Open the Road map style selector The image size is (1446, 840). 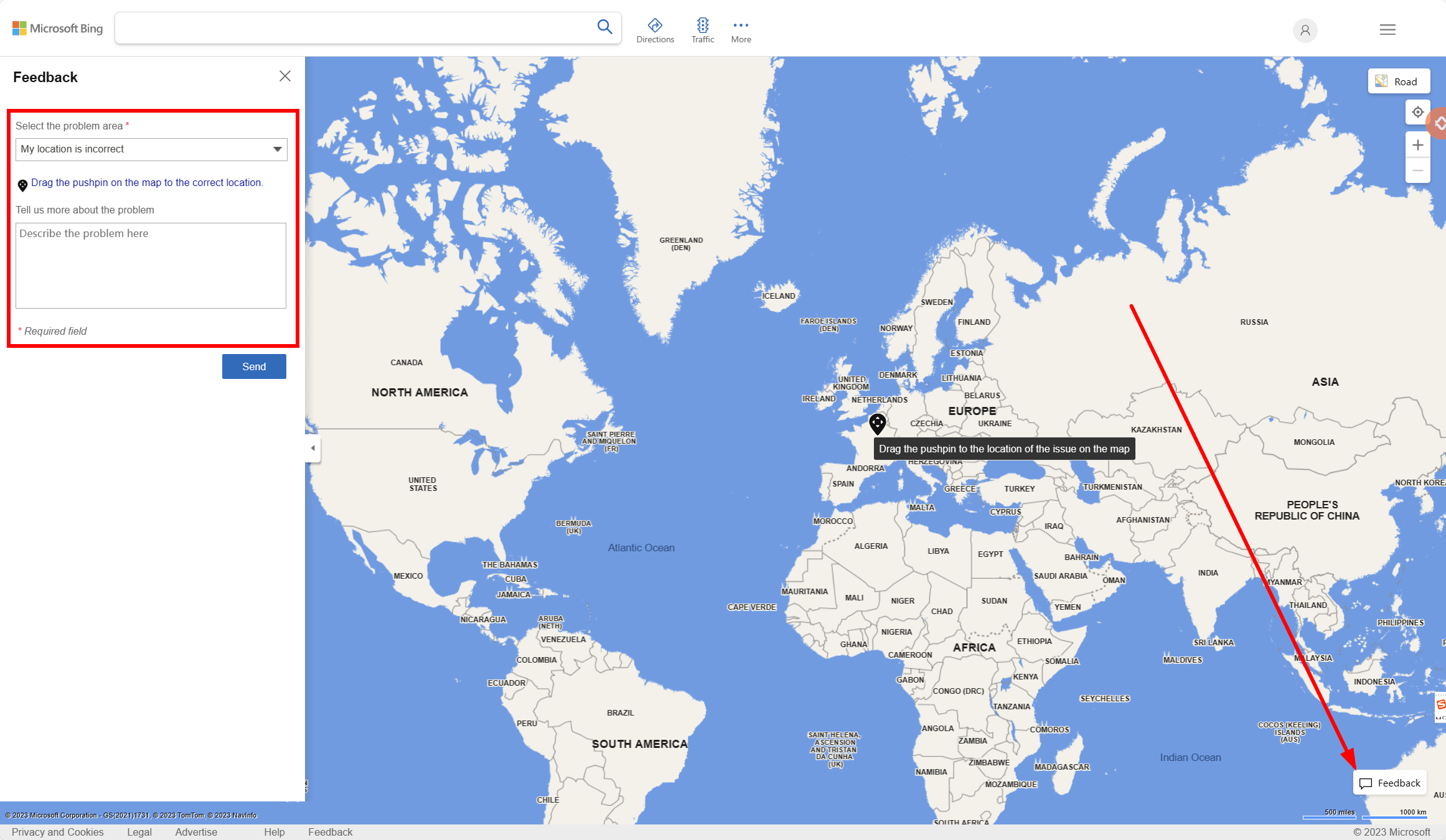(x=1398, y=82)
